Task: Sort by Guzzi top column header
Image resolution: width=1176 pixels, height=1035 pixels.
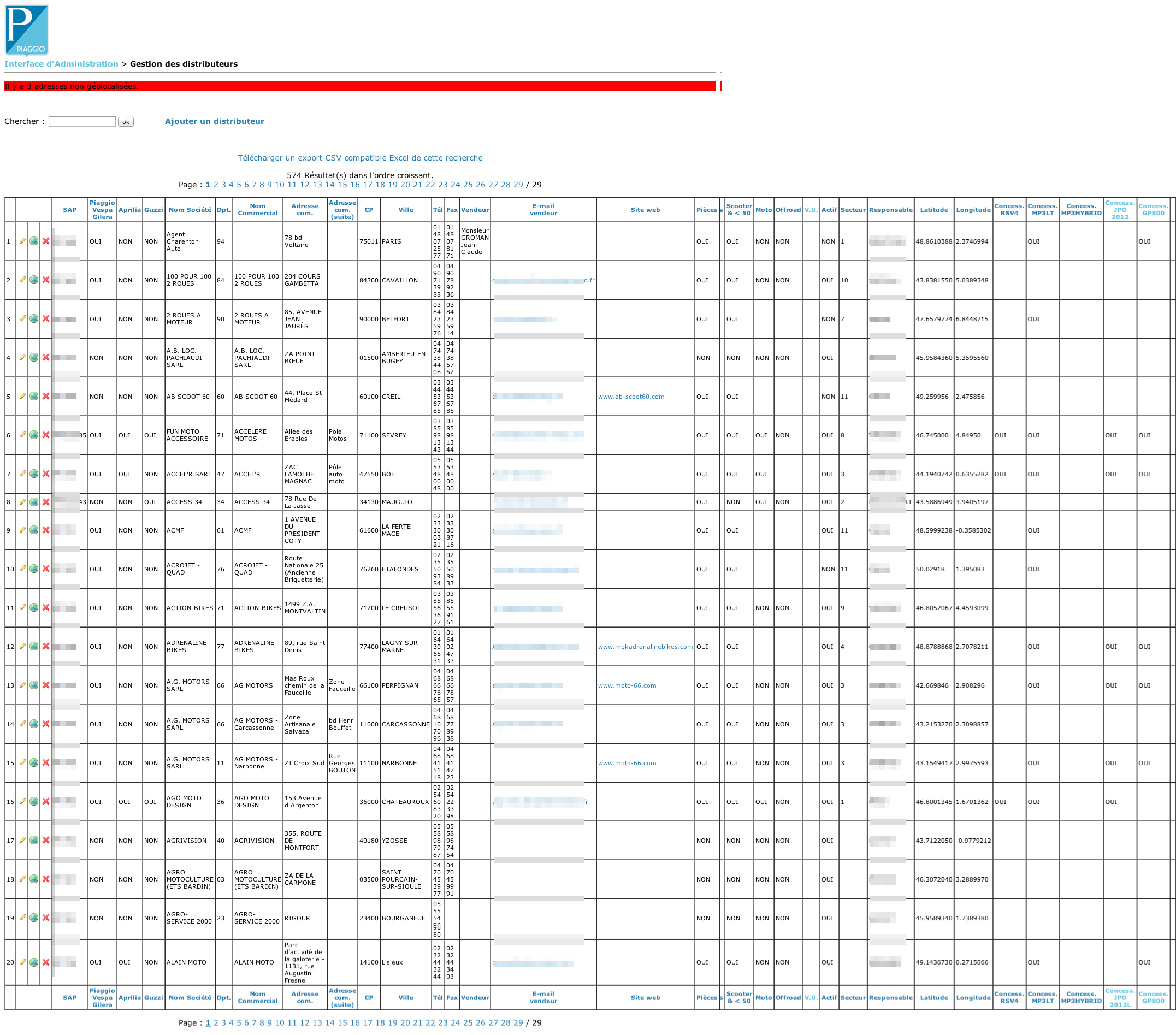Action: (x=153, y=210)
